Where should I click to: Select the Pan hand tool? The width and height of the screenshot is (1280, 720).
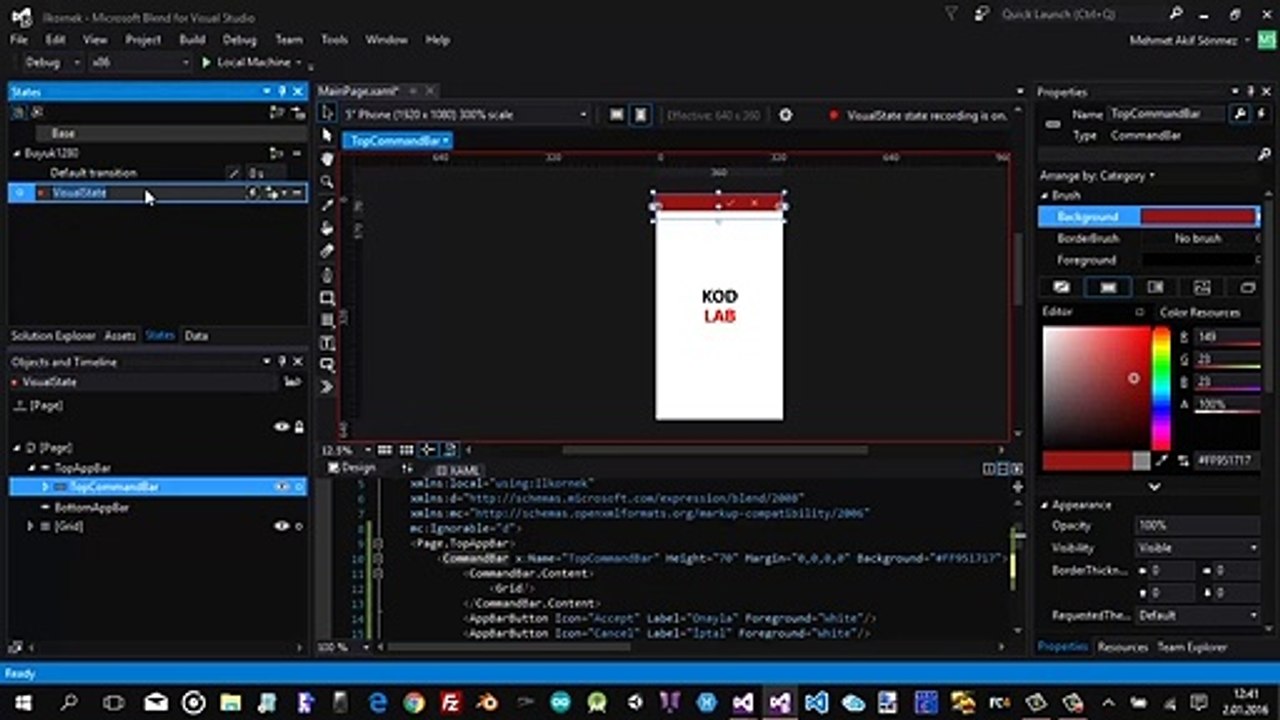click(x=327, y=159)
